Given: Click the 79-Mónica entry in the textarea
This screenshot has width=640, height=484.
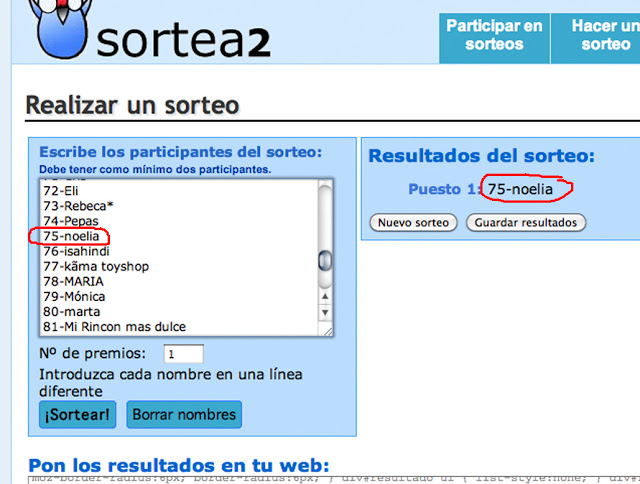Looking at the screenshot, I should point(74,296).
